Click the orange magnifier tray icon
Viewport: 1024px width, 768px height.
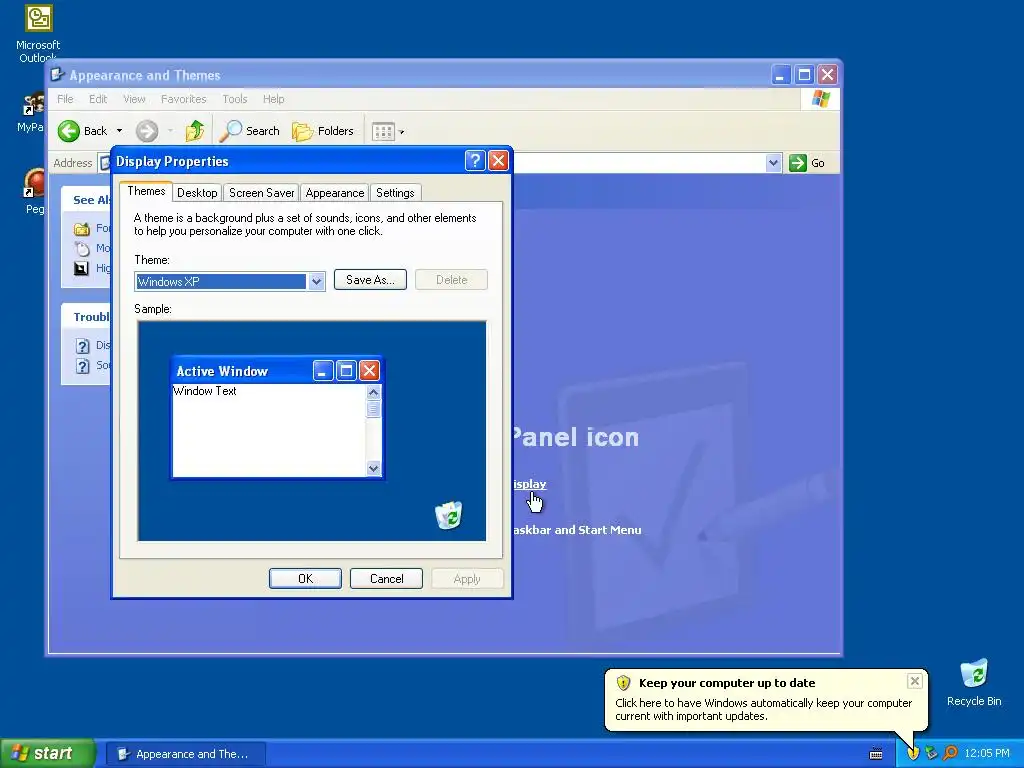(950, 753)
